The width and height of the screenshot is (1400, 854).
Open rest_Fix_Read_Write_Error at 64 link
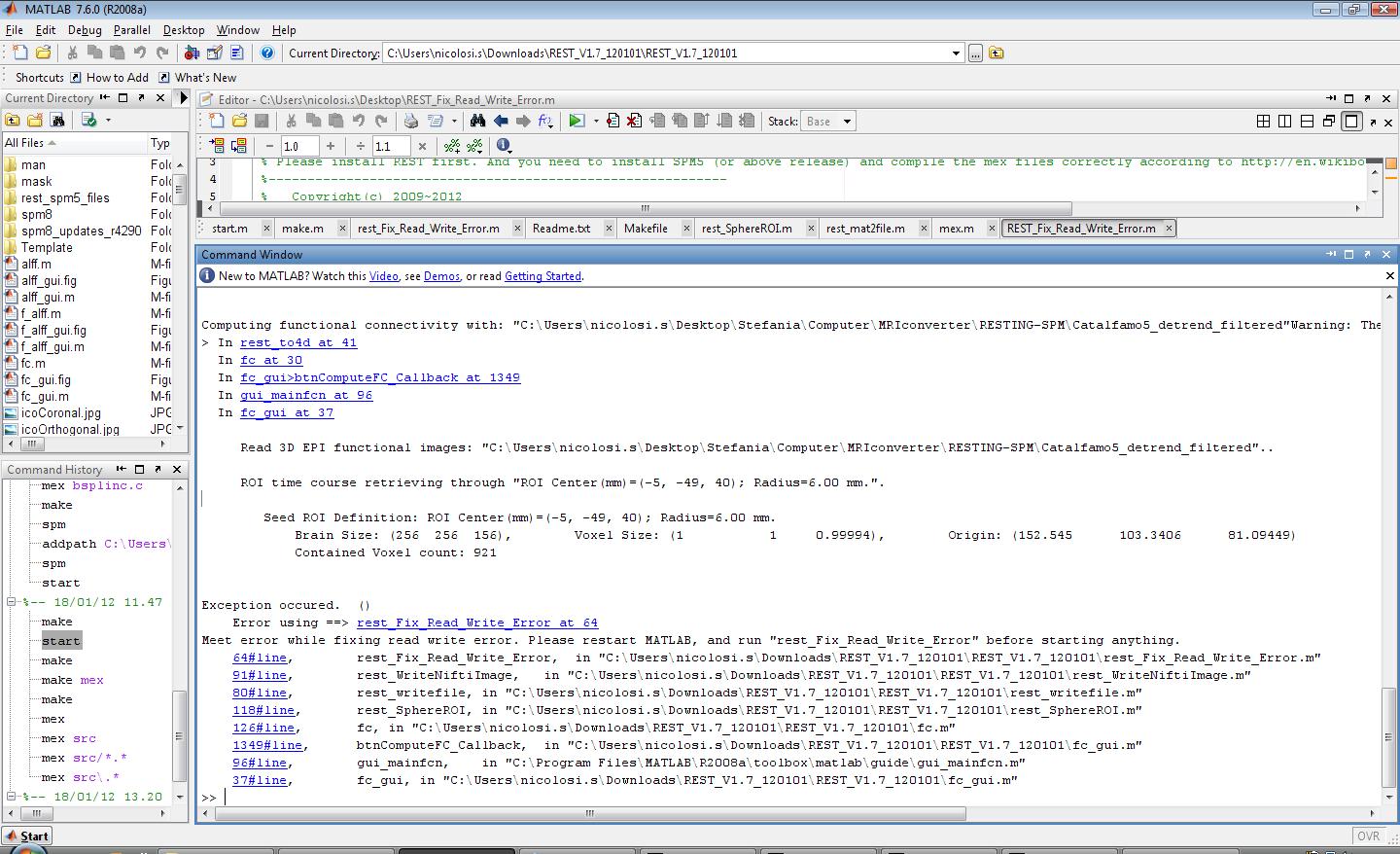pyautogui.click(x=477, y=623)
